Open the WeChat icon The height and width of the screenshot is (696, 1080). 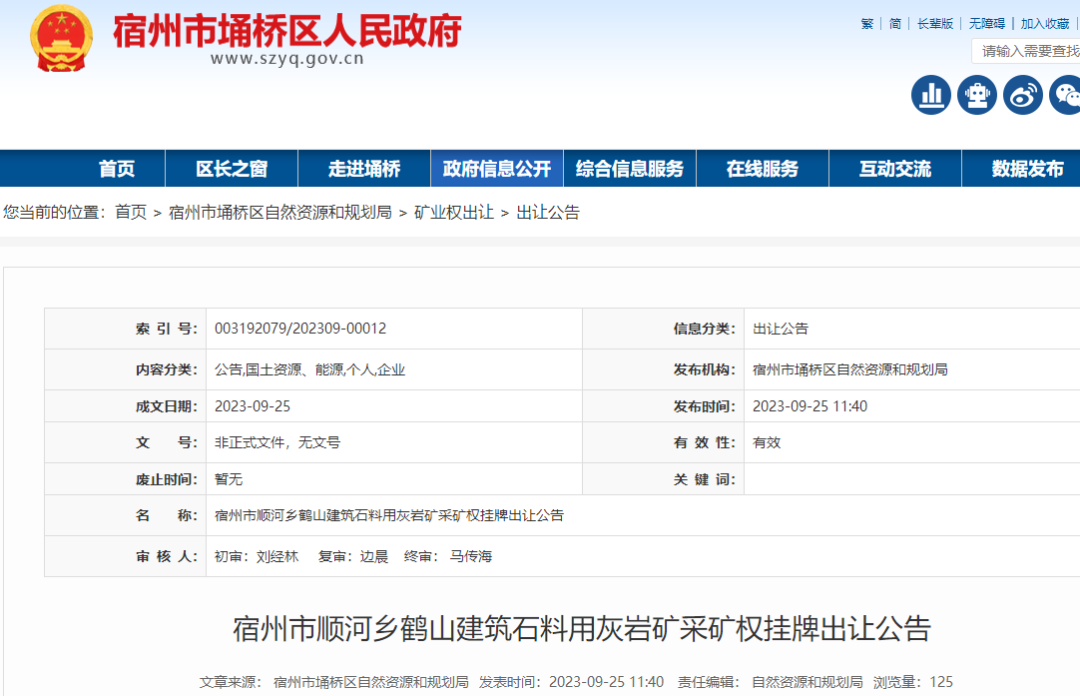tap(1066, 95)
